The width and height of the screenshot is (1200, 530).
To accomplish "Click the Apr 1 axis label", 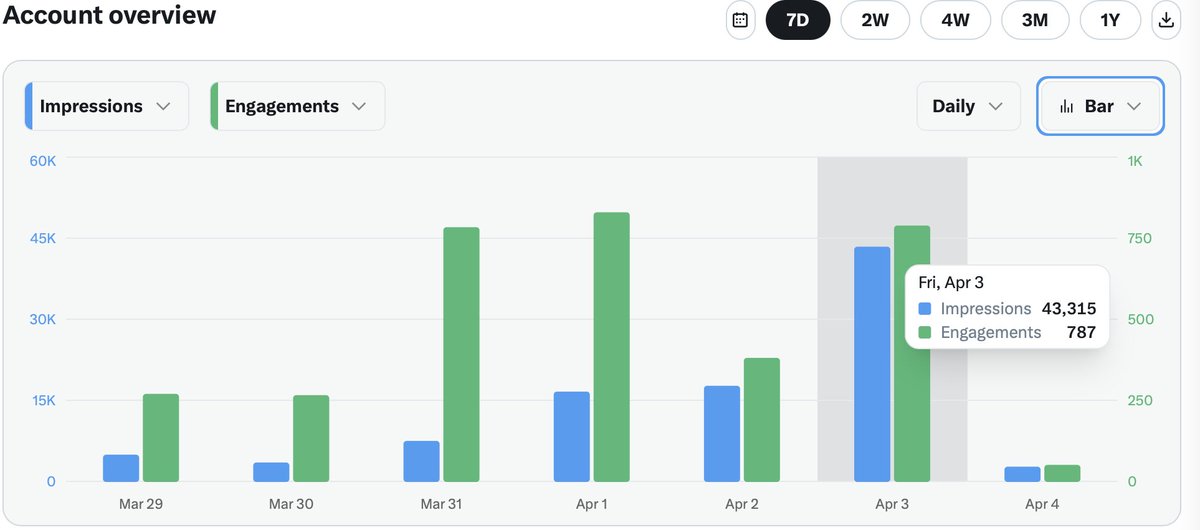I will point(591,504).
